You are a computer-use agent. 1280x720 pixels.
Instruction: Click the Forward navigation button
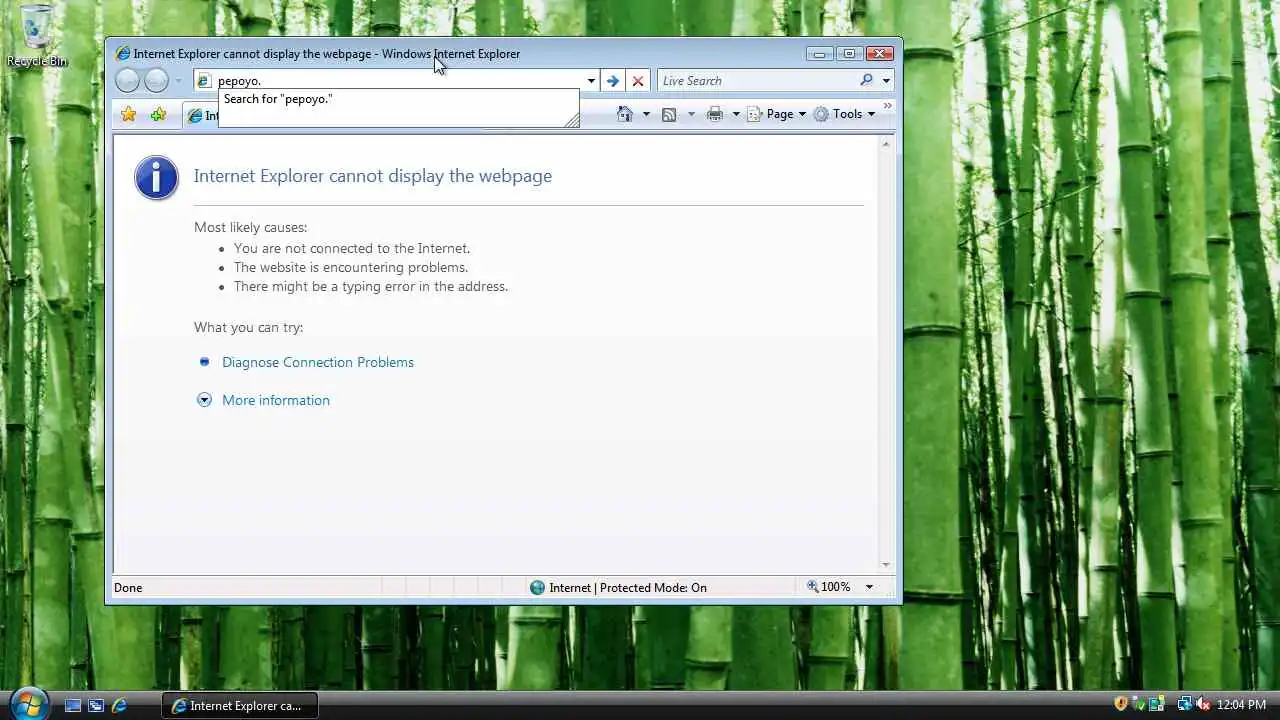tap(156, 81)
